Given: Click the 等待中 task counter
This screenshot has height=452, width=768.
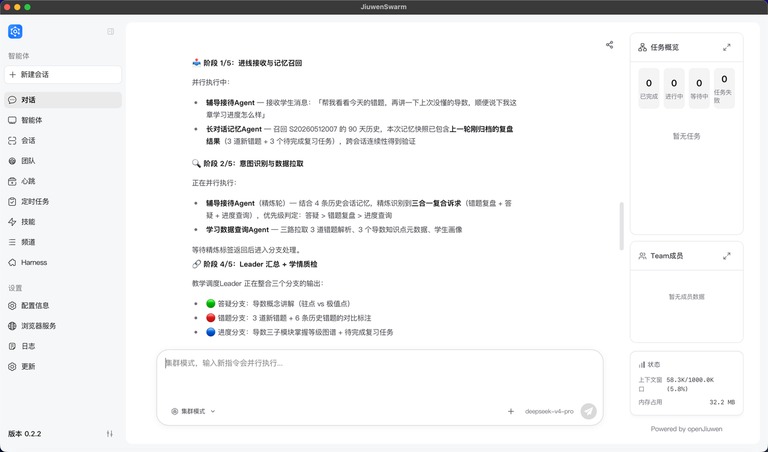Looking at the screenshot, I should pos(699,89).
